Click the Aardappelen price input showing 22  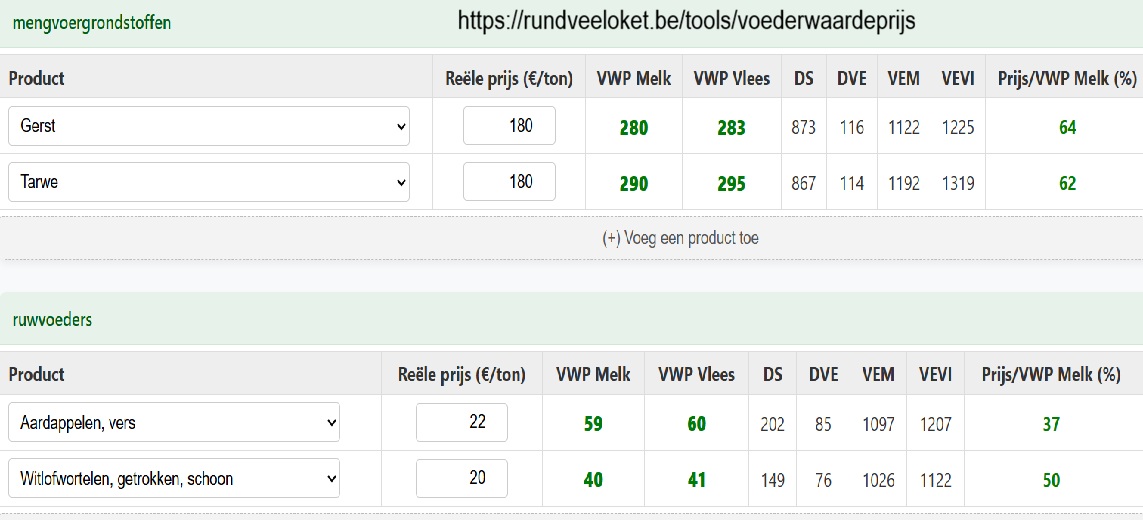[461, 422]
